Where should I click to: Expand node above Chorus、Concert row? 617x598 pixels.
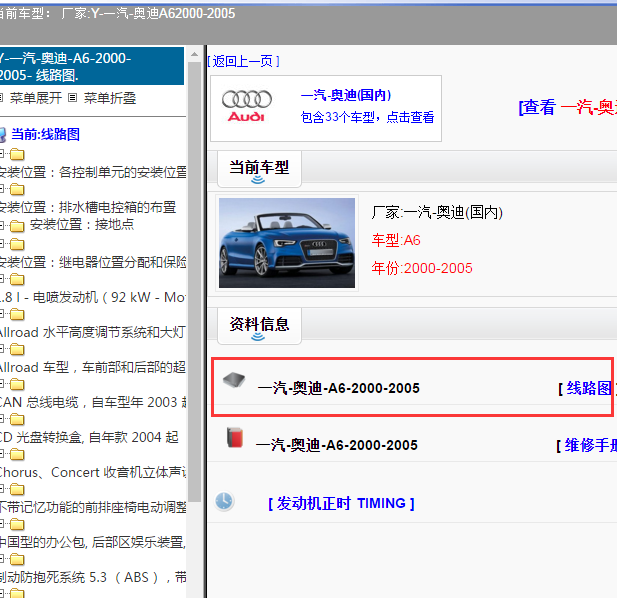(x=2, y=454)
